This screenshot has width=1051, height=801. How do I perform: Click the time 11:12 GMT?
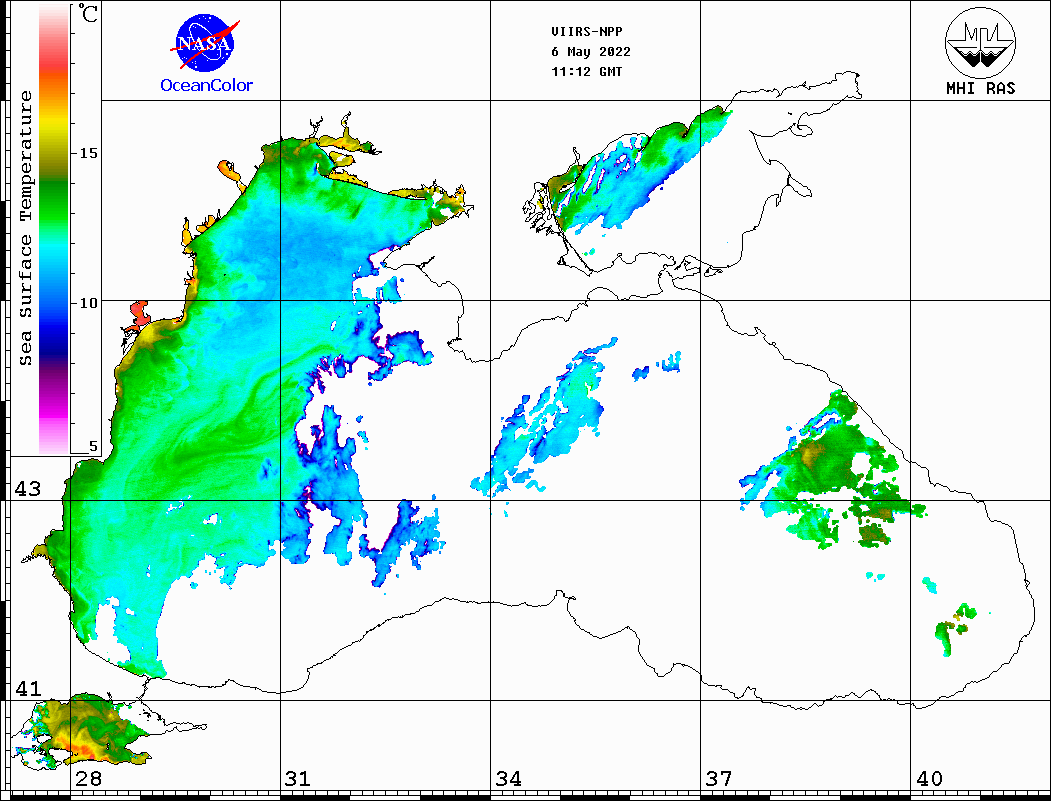(x=586, y=72)
